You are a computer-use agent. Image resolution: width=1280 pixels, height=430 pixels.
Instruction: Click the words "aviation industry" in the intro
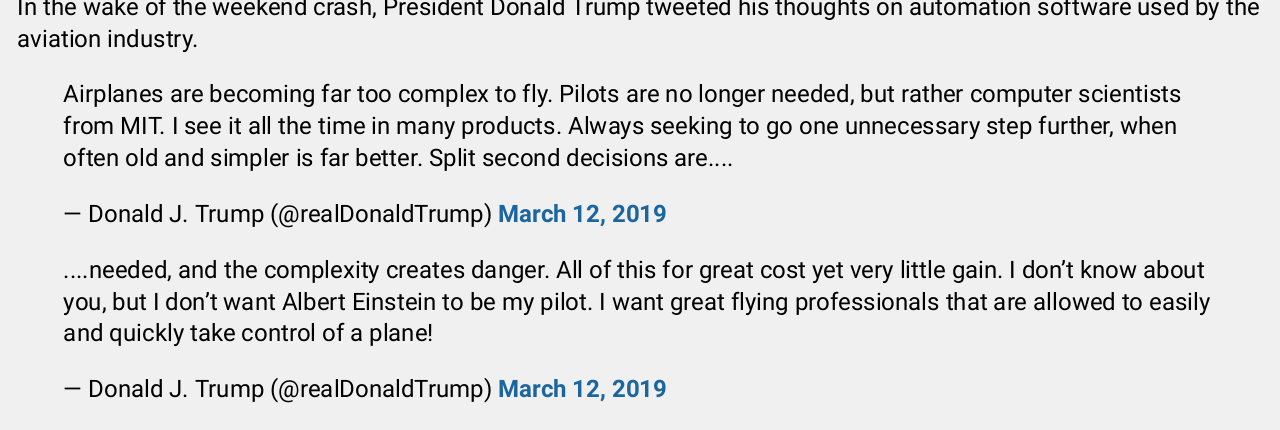106,39
